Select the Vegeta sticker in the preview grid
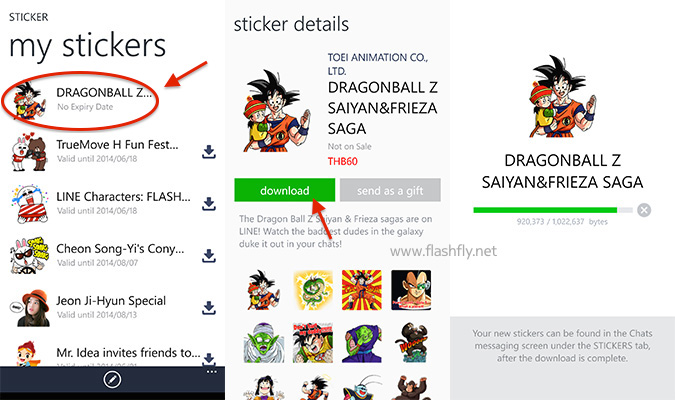This screenshot has width=675, height=400. click(411, 290)
